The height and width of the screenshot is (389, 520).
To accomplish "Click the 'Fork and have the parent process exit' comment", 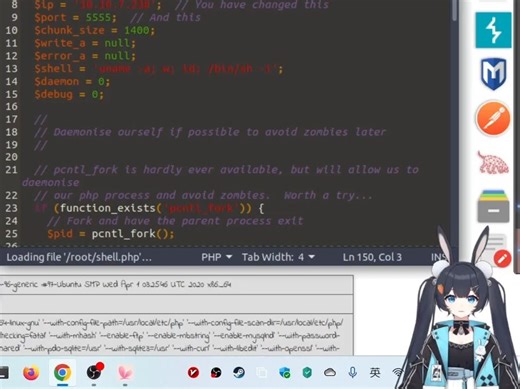I will tap(175, 221).
